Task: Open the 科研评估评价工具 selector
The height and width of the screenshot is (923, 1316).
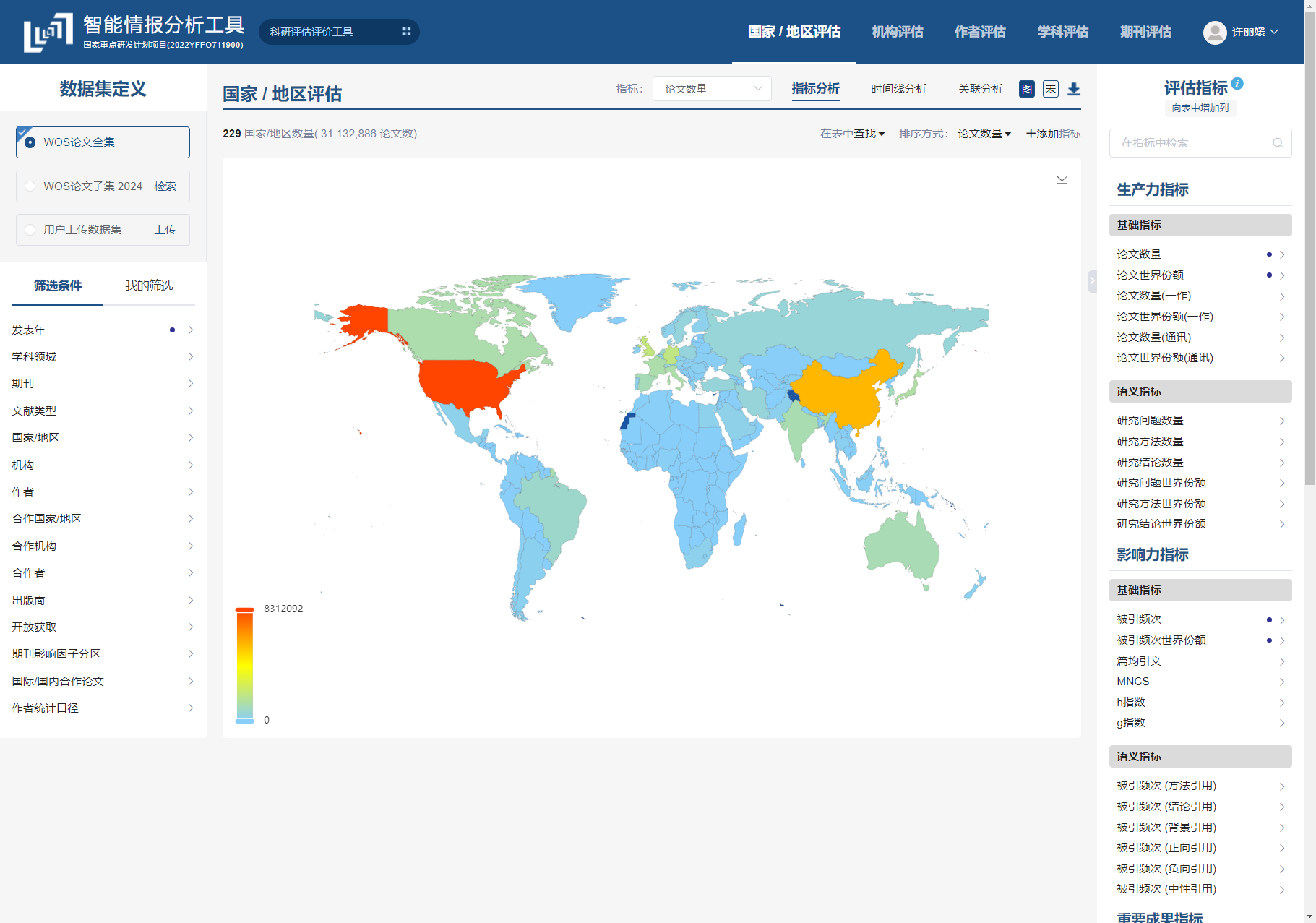Action: (x=339, y=32)
